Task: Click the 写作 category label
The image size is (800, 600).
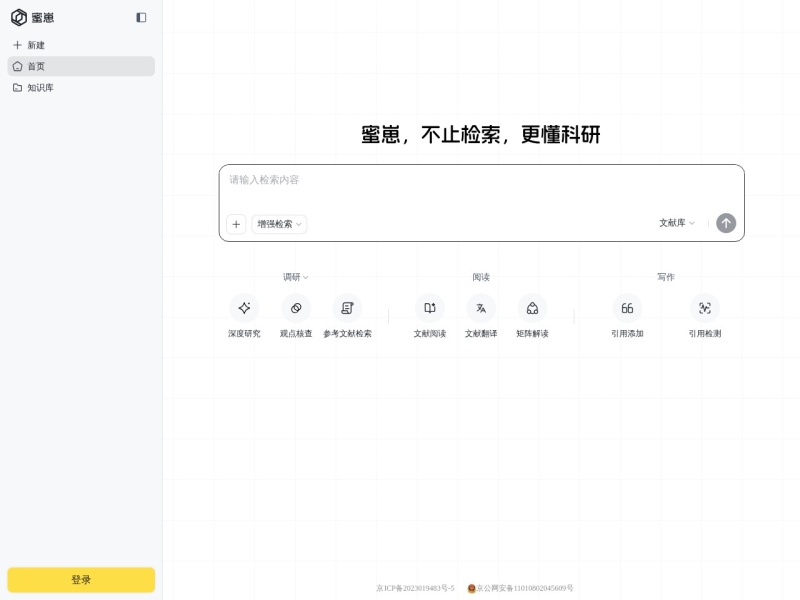Action: tap(666, 277)
